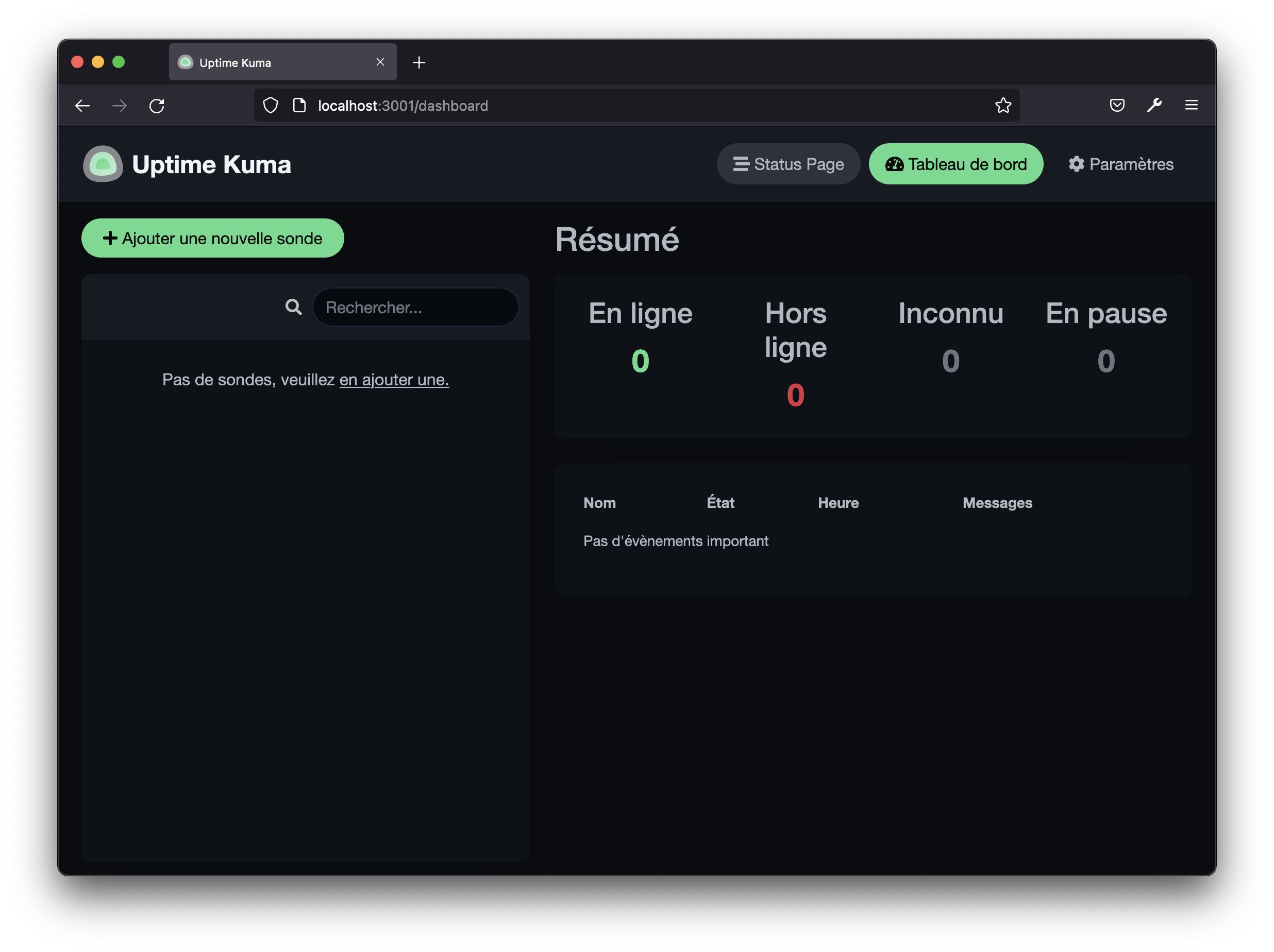
Task: Click Ajouter une nouvelle sonde button
Action: tap(212, 239)
